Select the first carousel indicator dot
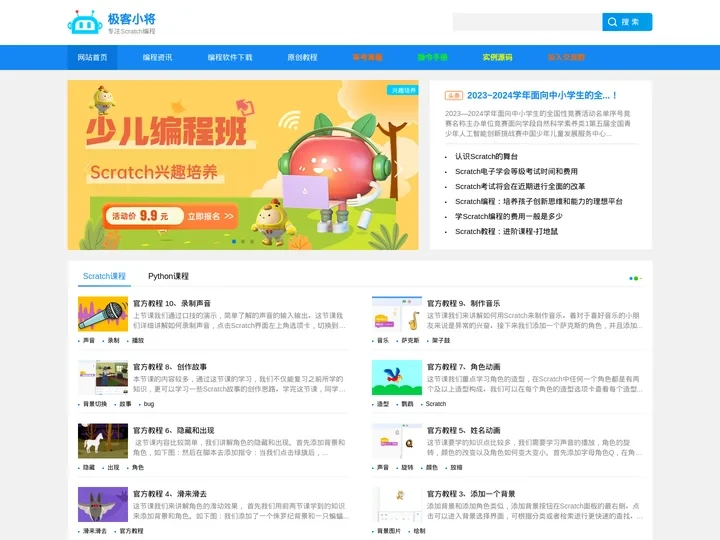 pyautogui.click(x=234, y=242)
